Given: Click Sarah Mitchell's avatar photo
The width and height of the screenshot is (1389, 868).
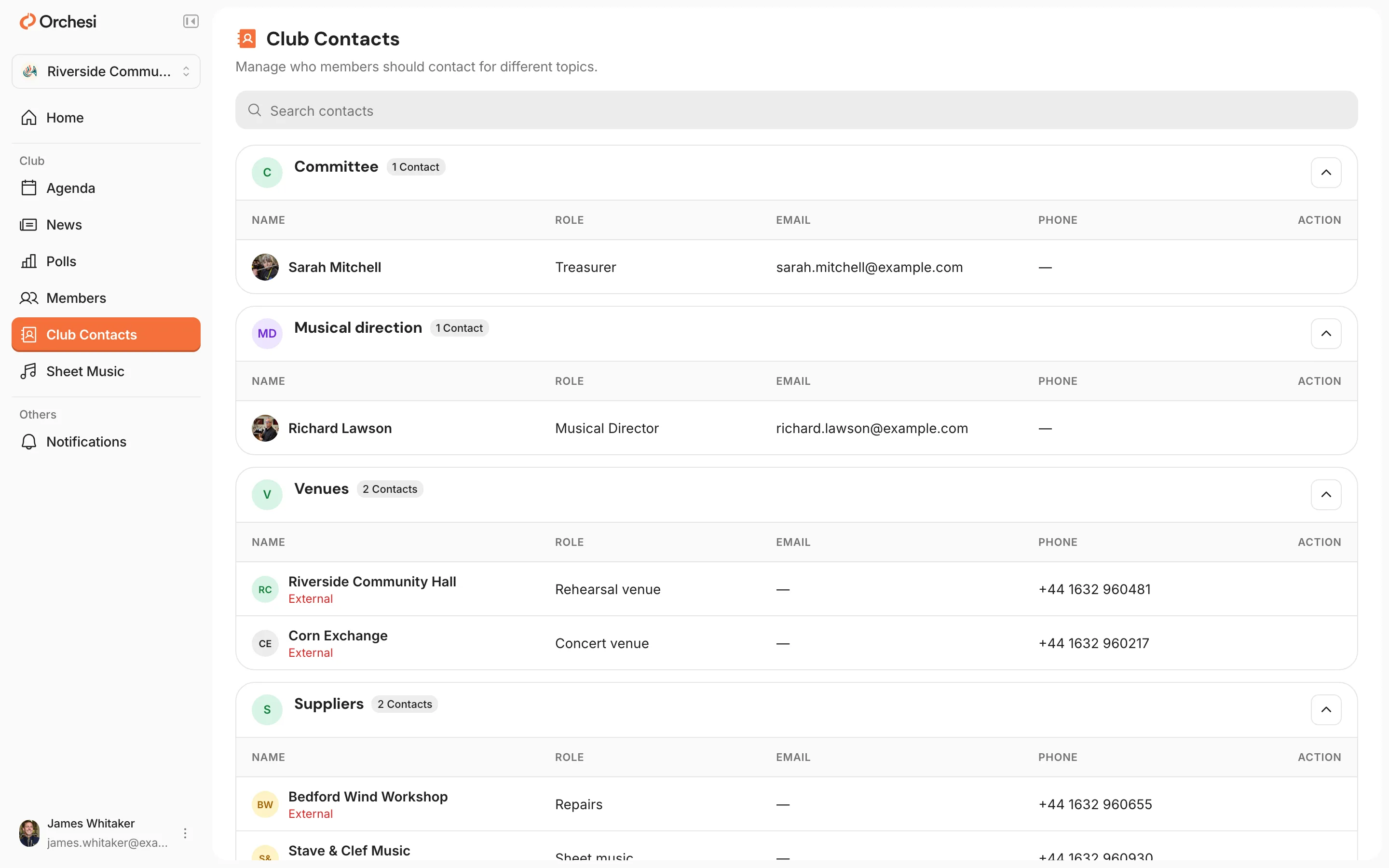Looking at the screenshot, I should click(x=265, y=268).
